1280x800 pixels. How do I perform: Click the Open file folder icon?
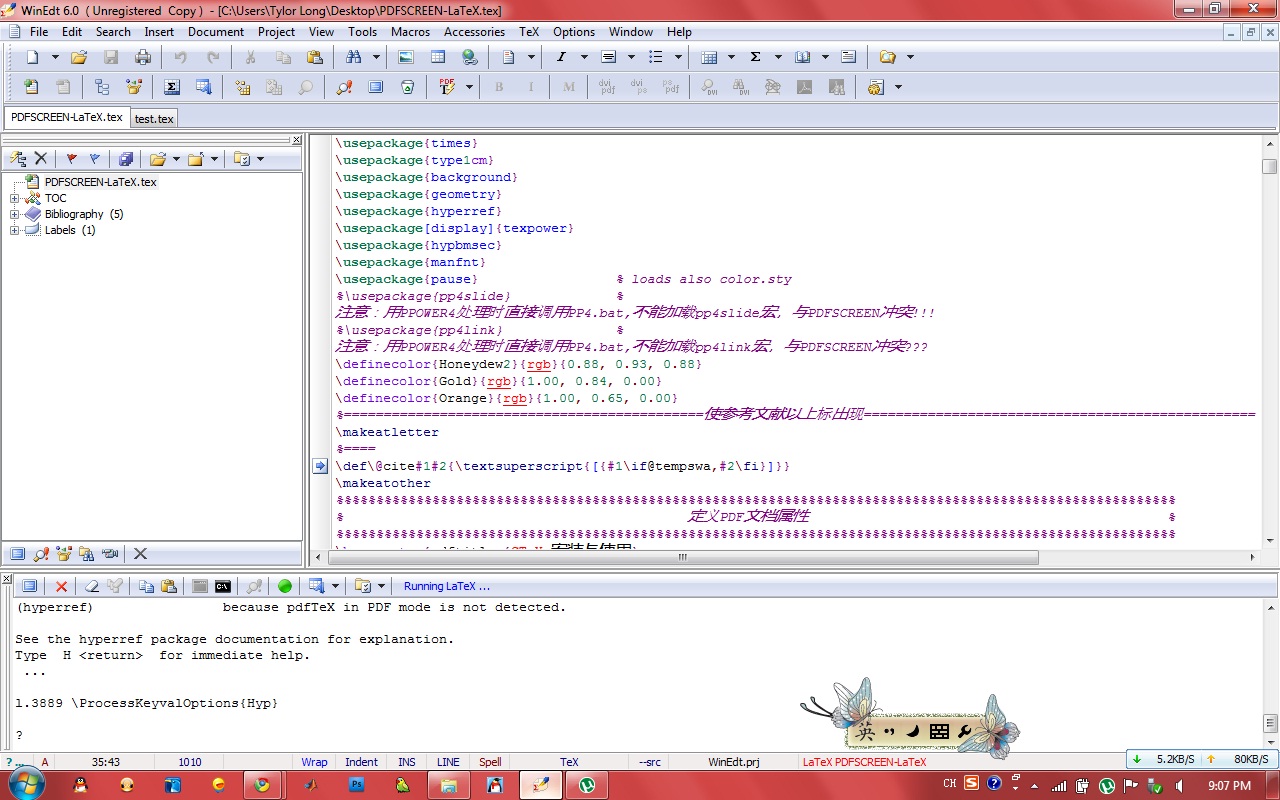[79, 57]
